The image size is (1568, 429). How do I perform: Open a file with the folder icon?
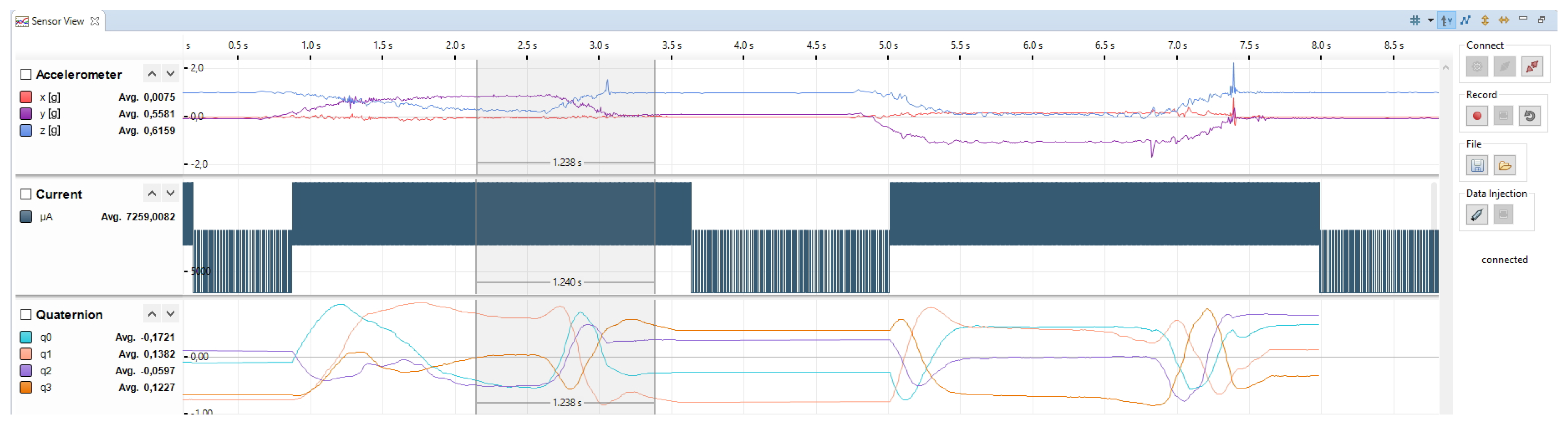point(1504,165)
